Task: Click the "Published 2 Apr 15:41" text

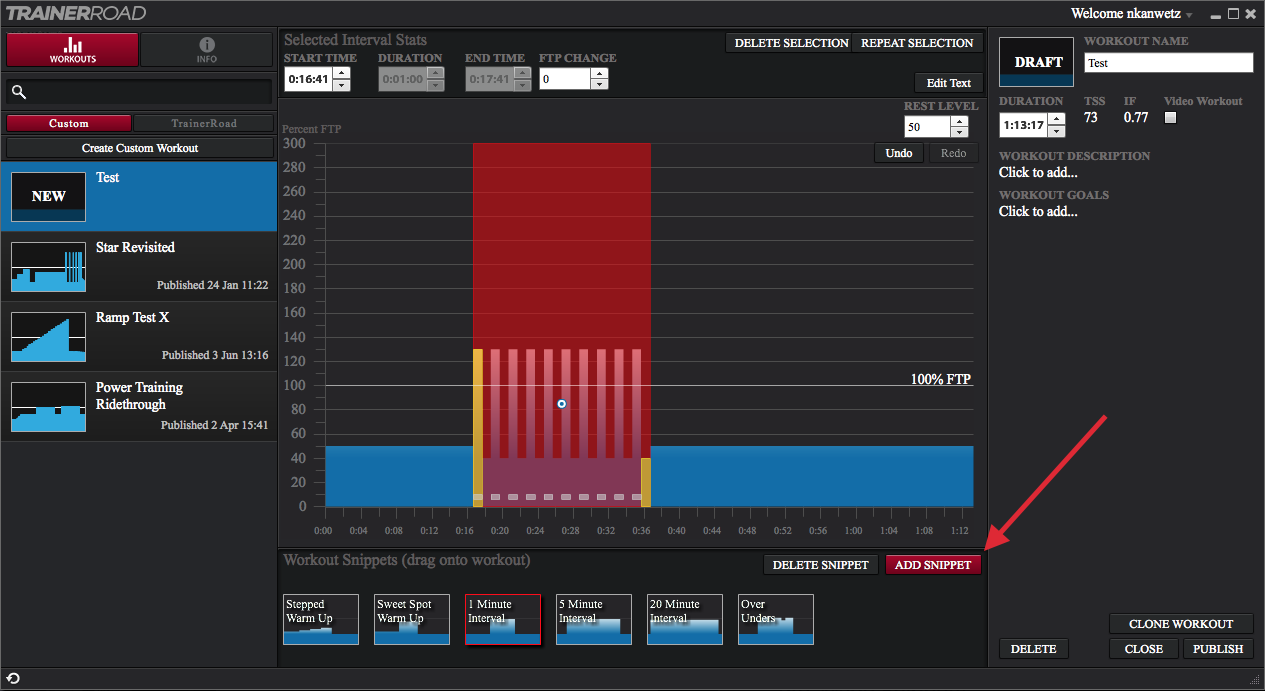Action: tap(215, 425)
